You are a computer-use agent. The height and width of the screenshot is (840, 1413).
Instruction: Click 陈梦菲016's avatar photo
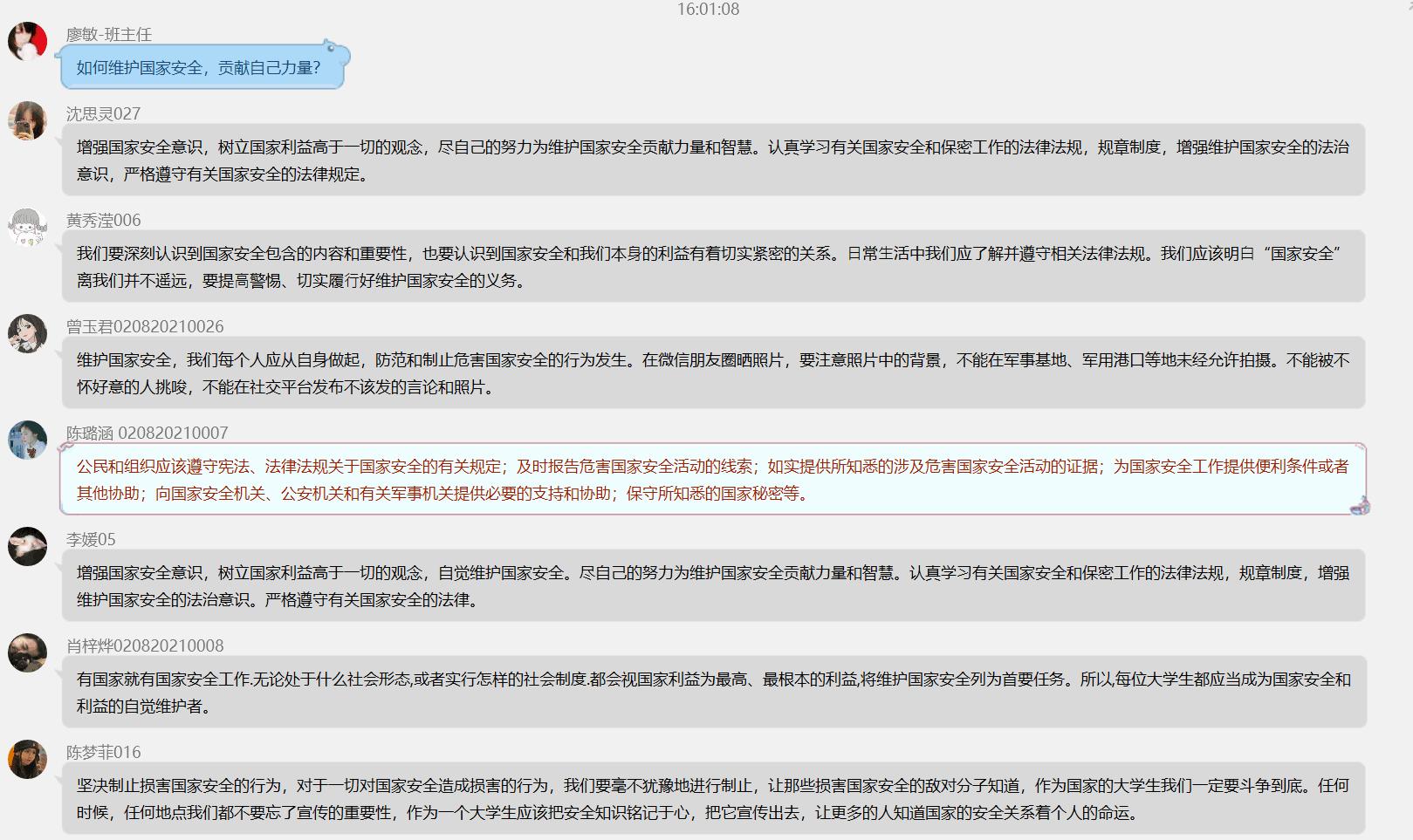tap(27, 759)
